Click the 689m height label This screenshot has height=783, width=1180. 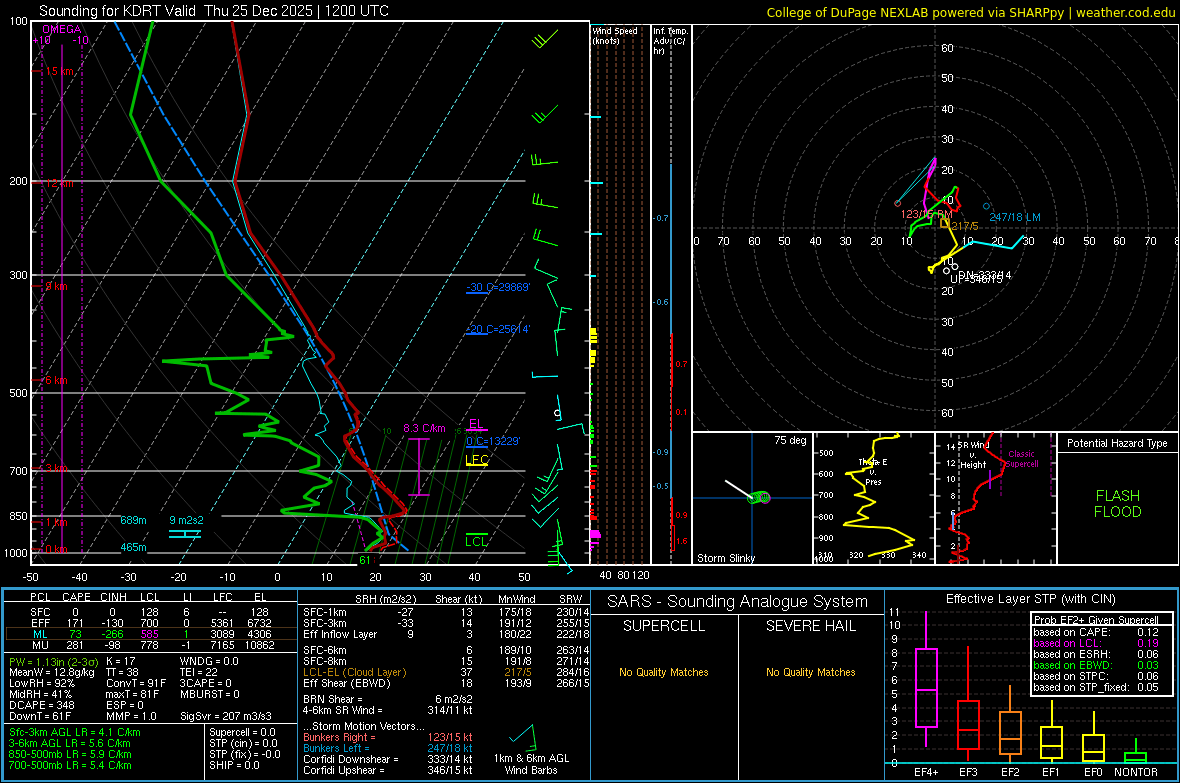pyautogui.click(x=133, y=520)
